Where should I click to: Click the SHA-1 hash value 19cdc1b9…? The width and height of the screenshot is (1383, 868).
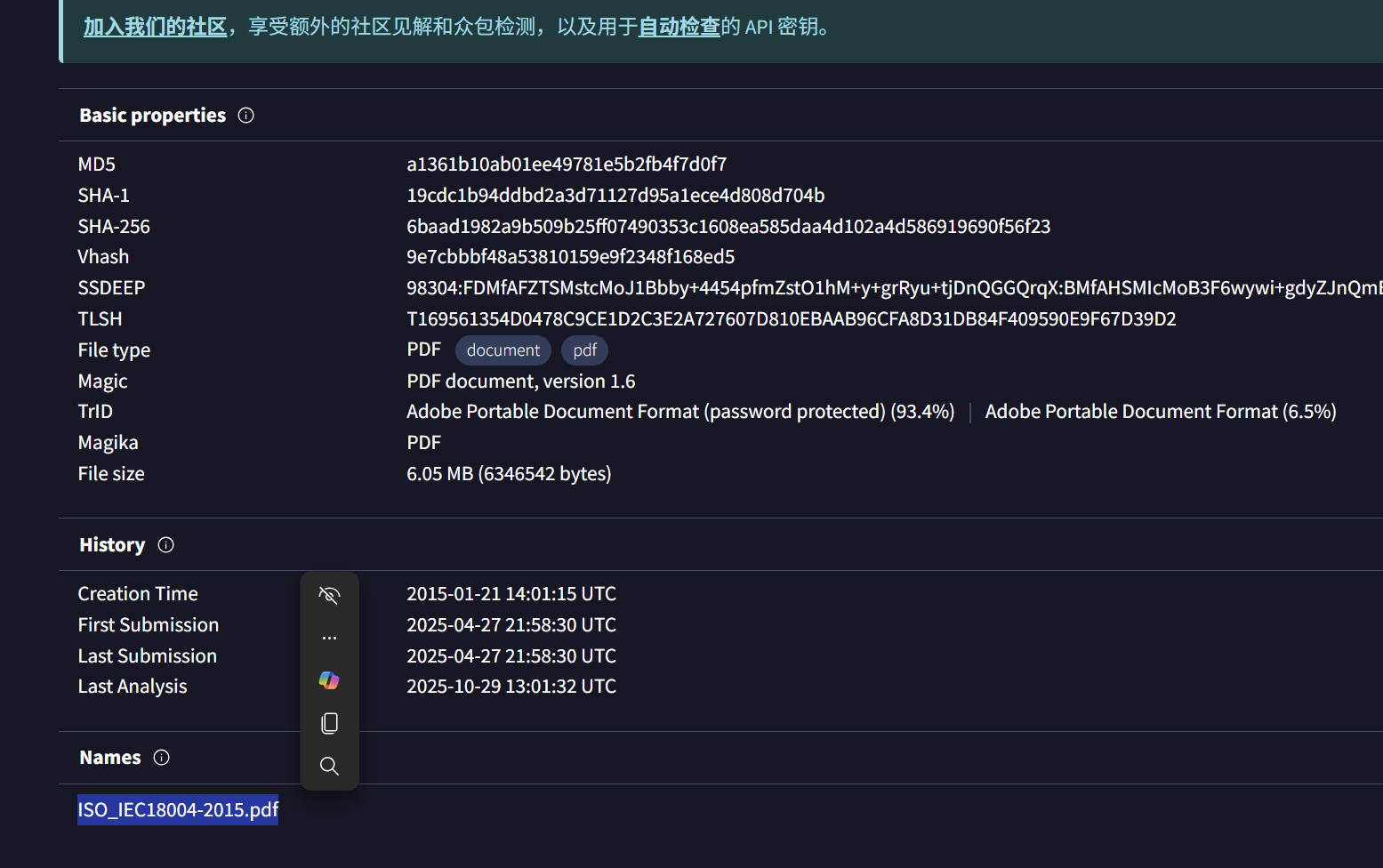615,196
